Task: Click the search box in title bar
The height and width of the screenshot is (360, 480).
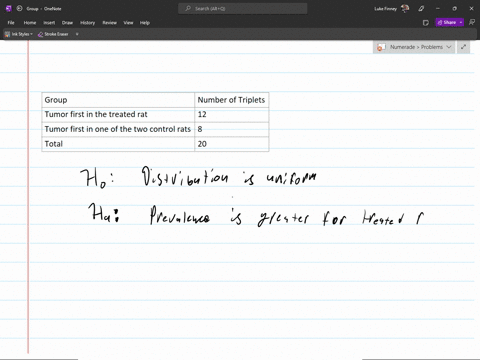Action: click(x=243, y=9)
